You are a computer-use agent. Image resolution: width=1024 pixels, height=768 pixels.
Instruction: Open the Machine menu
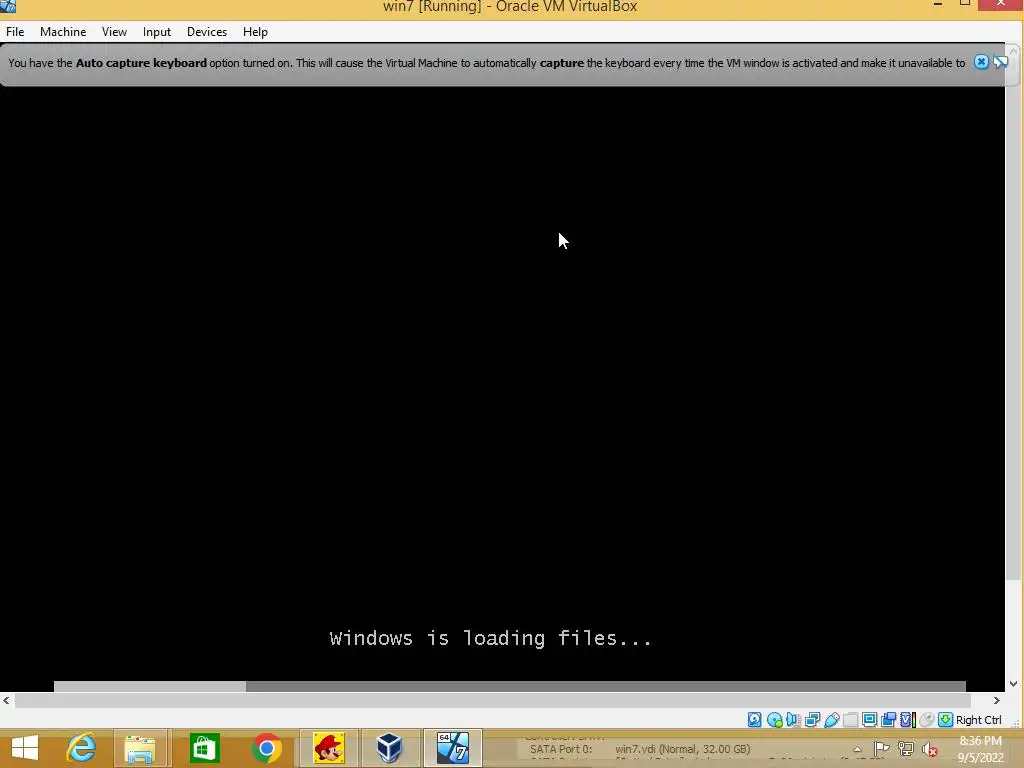(63, 31)
